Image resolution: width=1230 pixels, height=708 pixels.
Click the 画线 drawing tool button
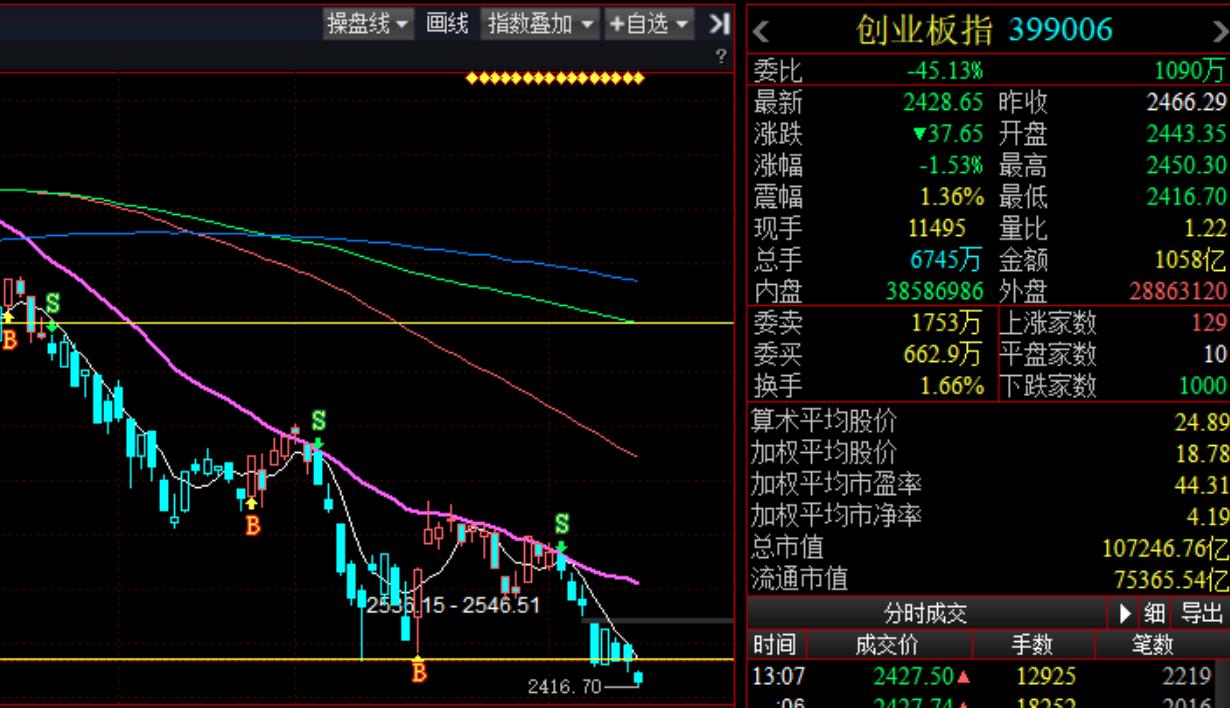pyautogui.click(x=447, y=24)
